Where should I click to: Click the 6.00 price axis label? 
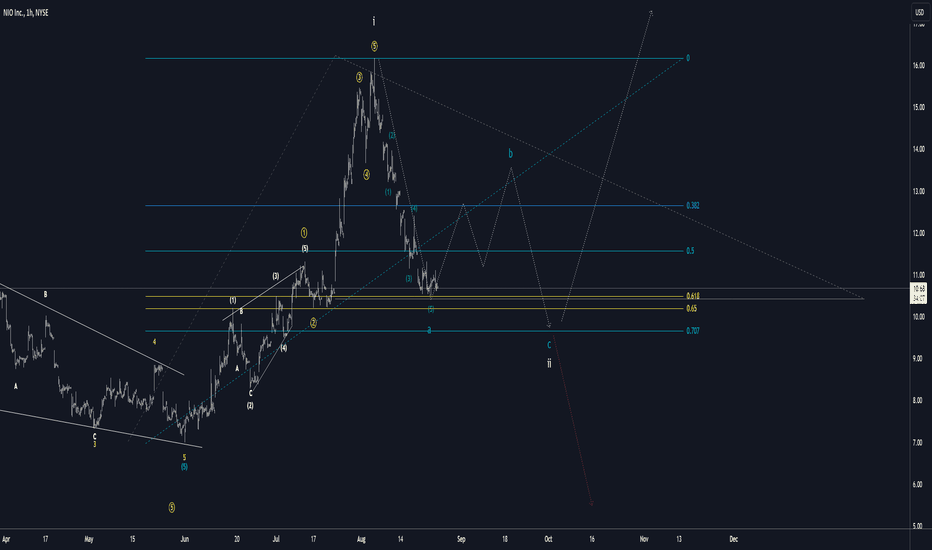pos(918,485)
